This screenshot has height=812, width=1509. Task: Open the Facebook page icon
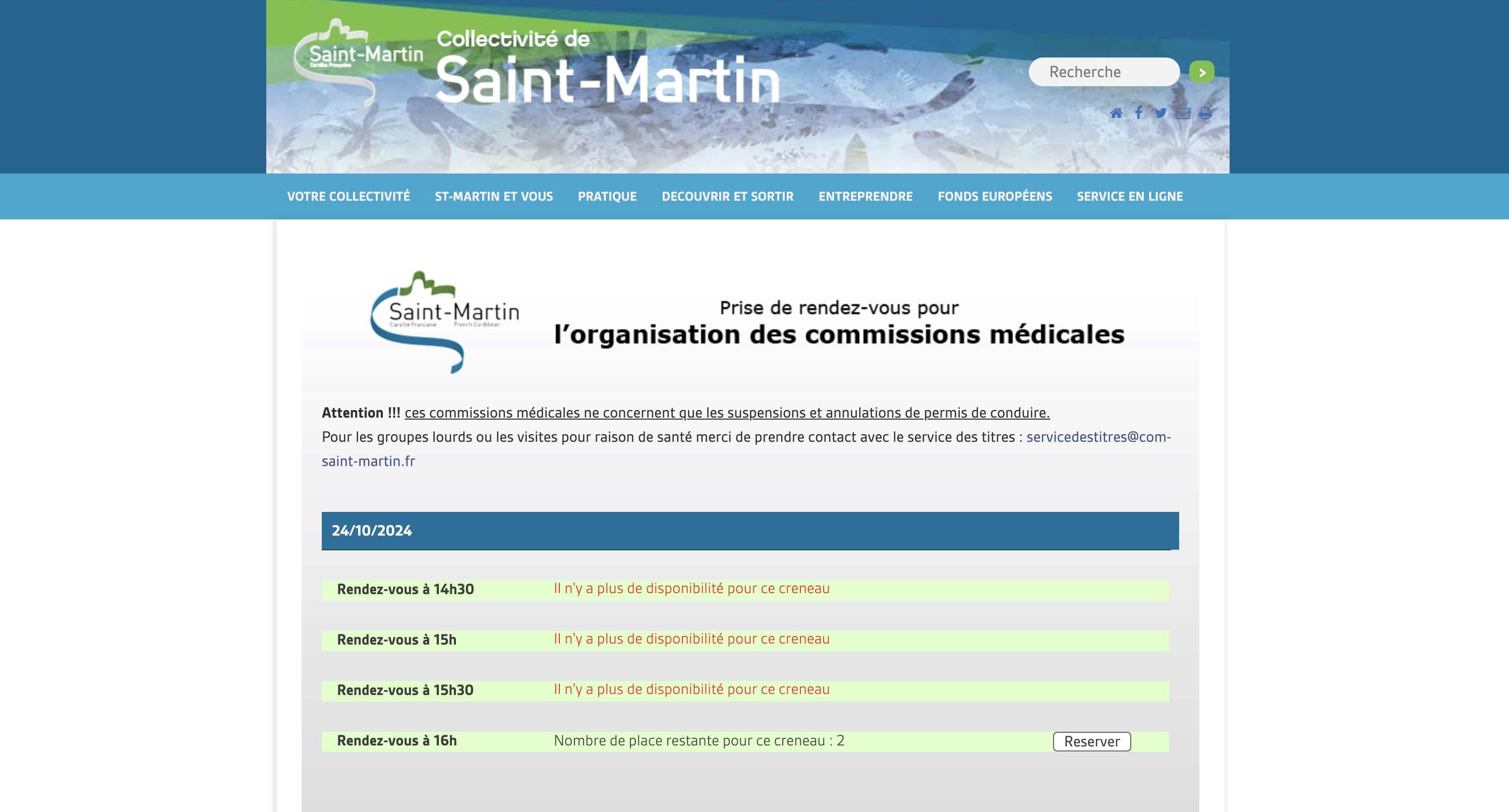[x=1139, y=113]
